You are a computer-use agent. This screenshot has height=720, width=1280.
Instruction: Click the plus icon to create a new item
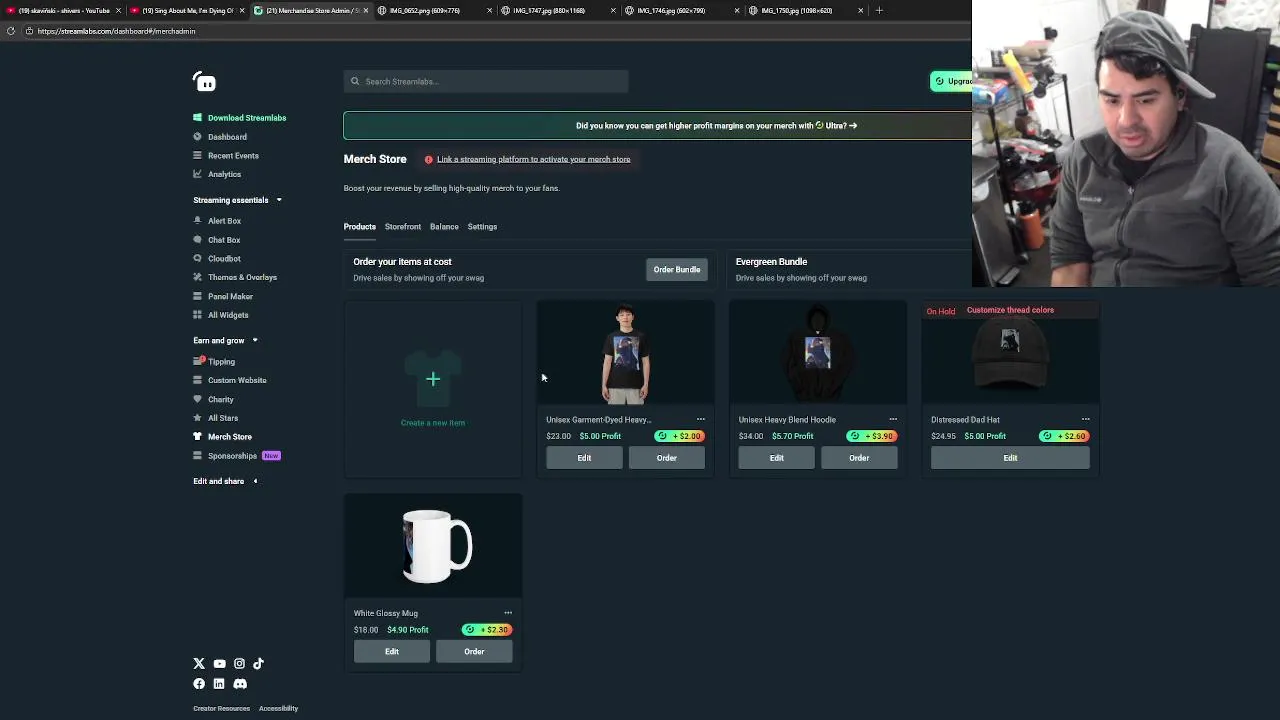(433, 379)
